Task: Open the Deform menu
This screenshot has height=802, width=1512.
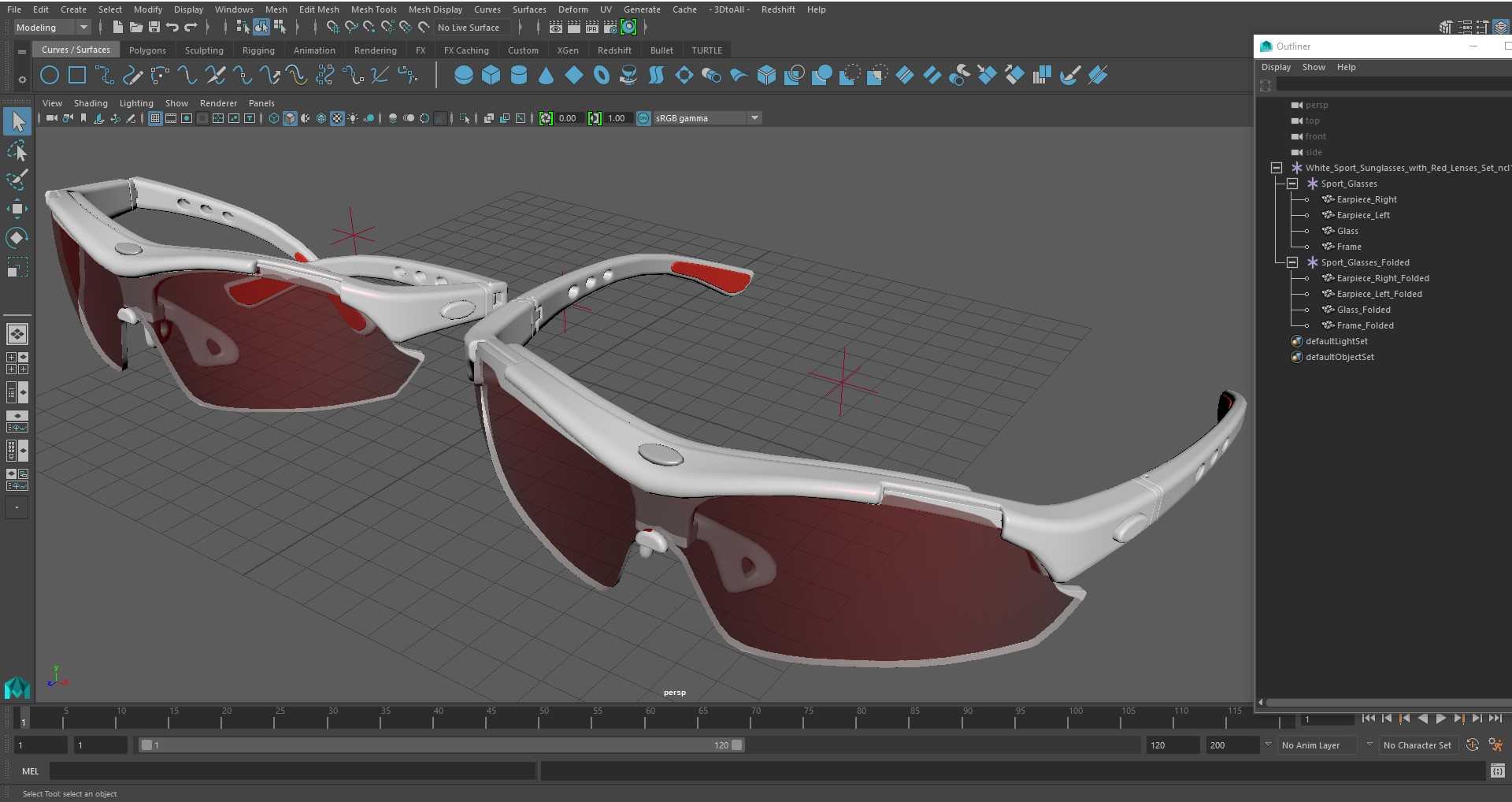Action: 573,9
